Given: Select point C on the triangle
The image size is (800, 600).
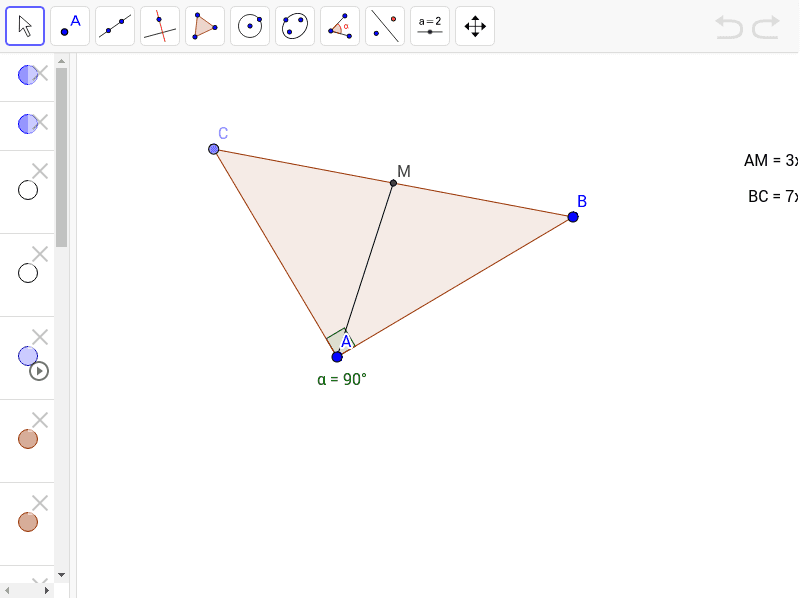Looking at the screenshot, I should click(214, 149).
